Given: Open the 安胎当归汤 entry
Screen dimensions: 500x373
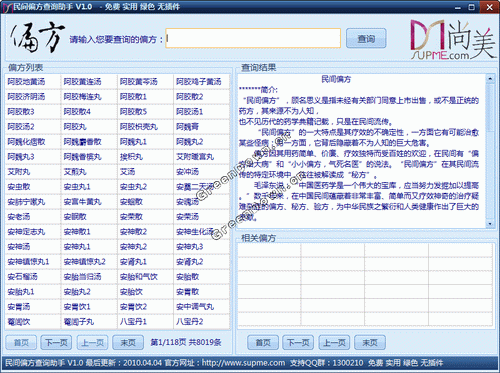Looking at the screenshot, I should [x=82, y=277].
